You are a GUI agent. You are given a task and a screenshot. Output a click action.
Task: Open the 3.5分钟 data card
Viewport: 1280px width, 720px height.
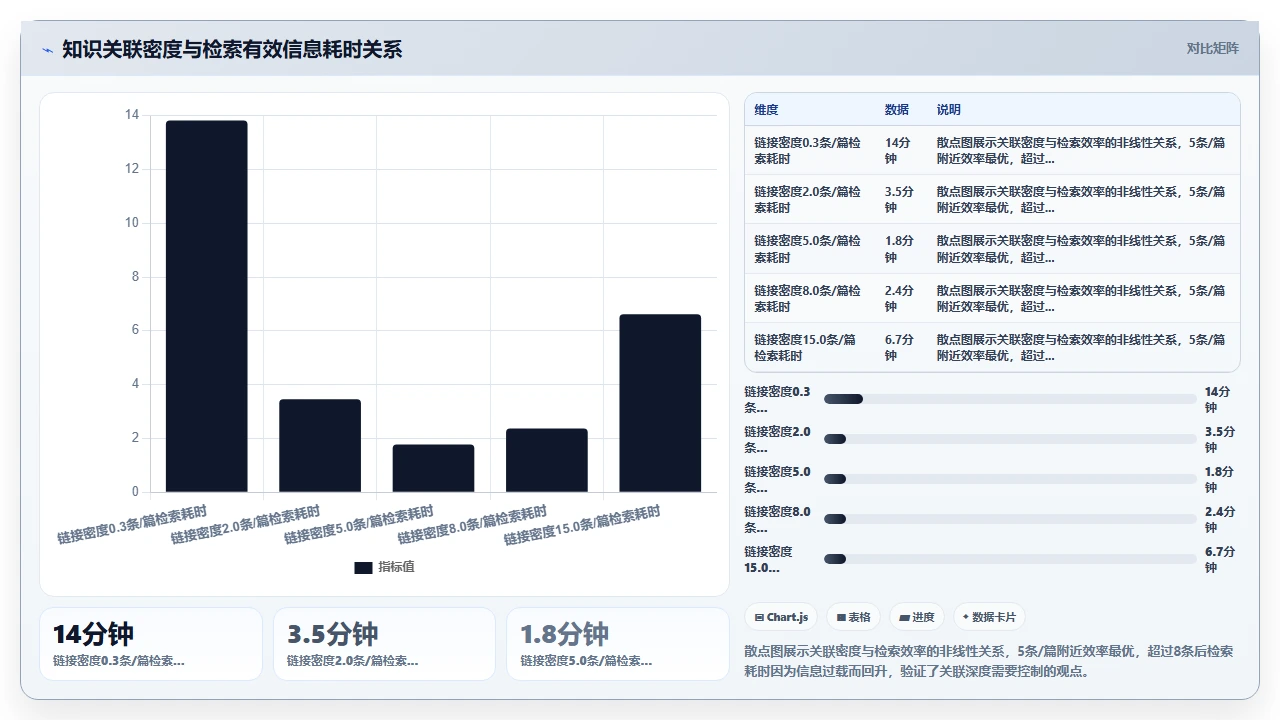tap(384, 644)
